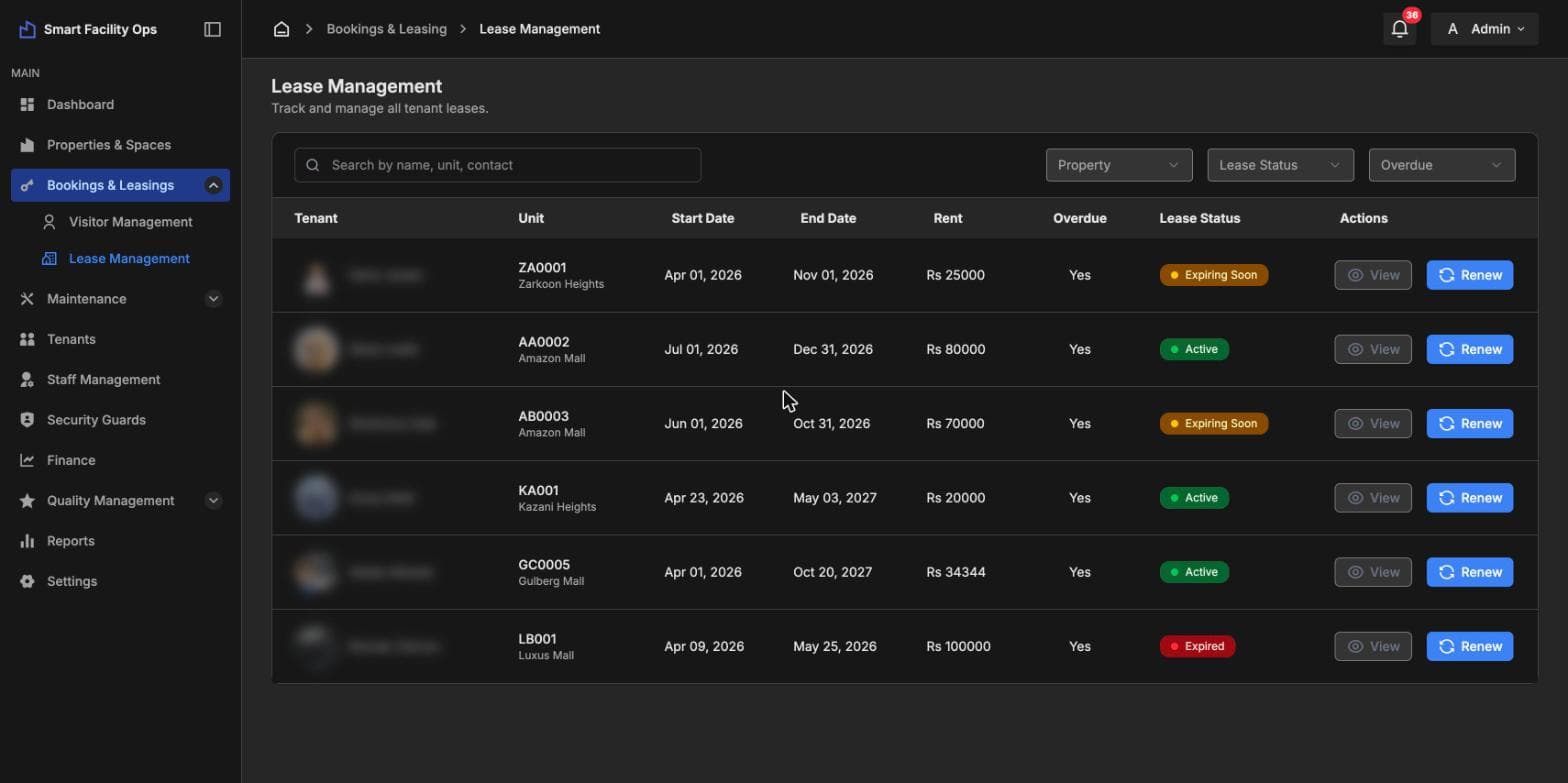Click the Expired status badge
Screen dimensions: 1568x783
point(1197,646)
